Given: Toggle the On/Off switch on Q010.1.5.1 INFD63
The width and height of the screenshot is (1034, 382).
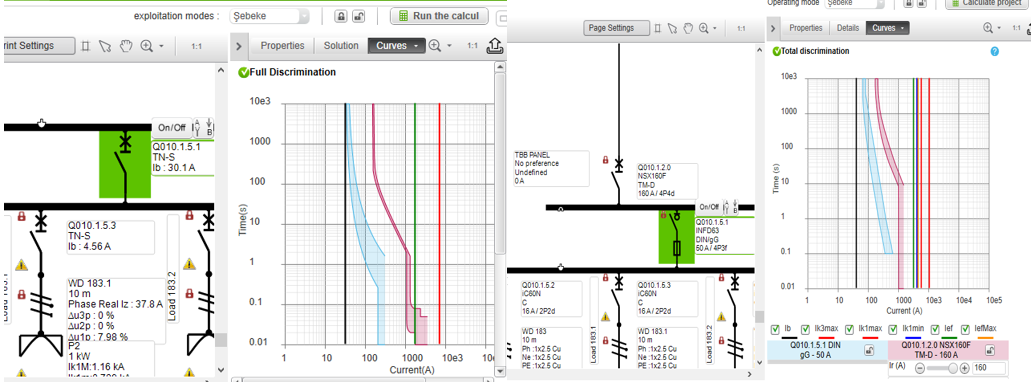Looking at the screenshot, I should pyautogui.click(x=709, y=207).
